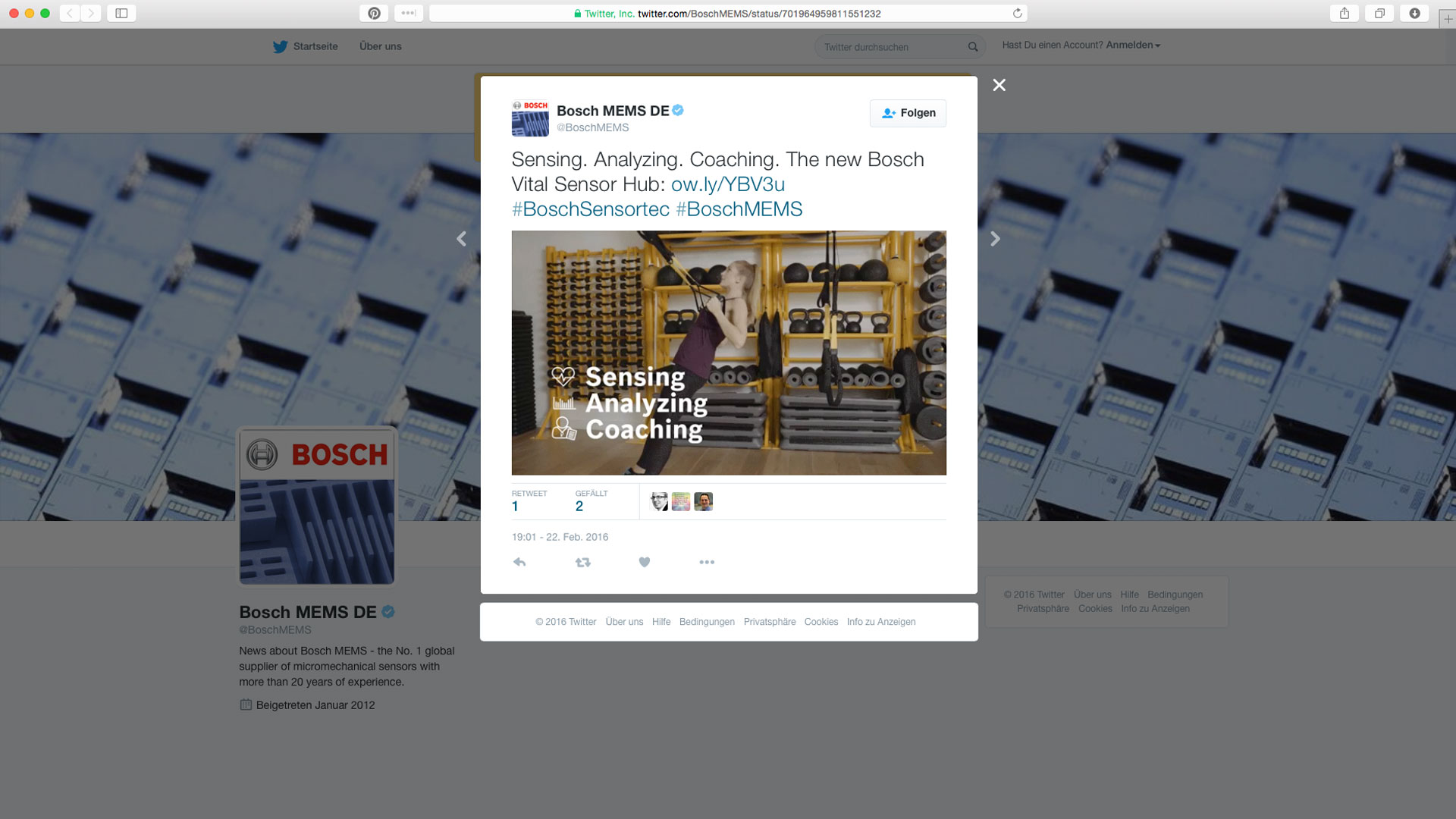Click the Folgen button
Image resolution: width=1456 pixels, height=819 pixels.
tap(908, 113)
